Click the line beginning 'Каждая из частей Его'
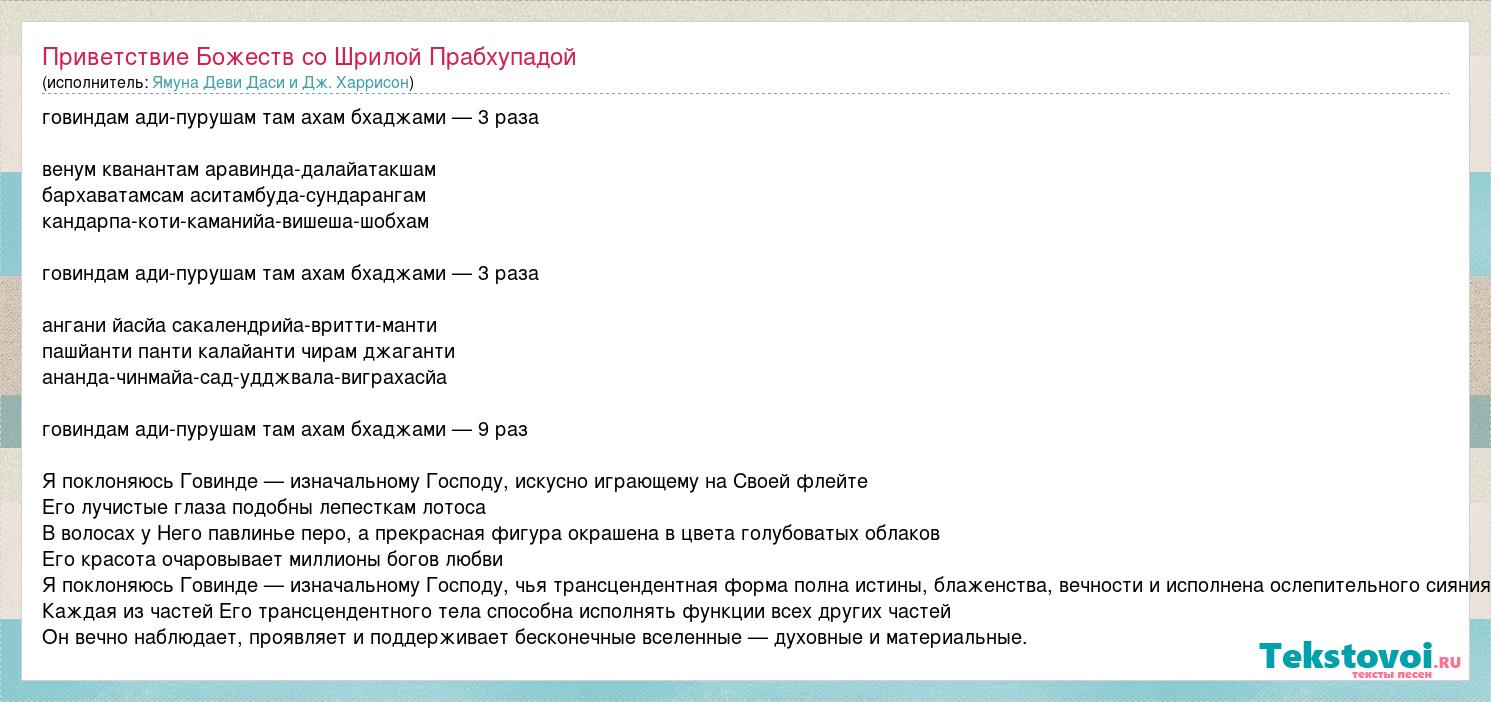This screenshot has height=702, width=1491. tap(496, 612)
